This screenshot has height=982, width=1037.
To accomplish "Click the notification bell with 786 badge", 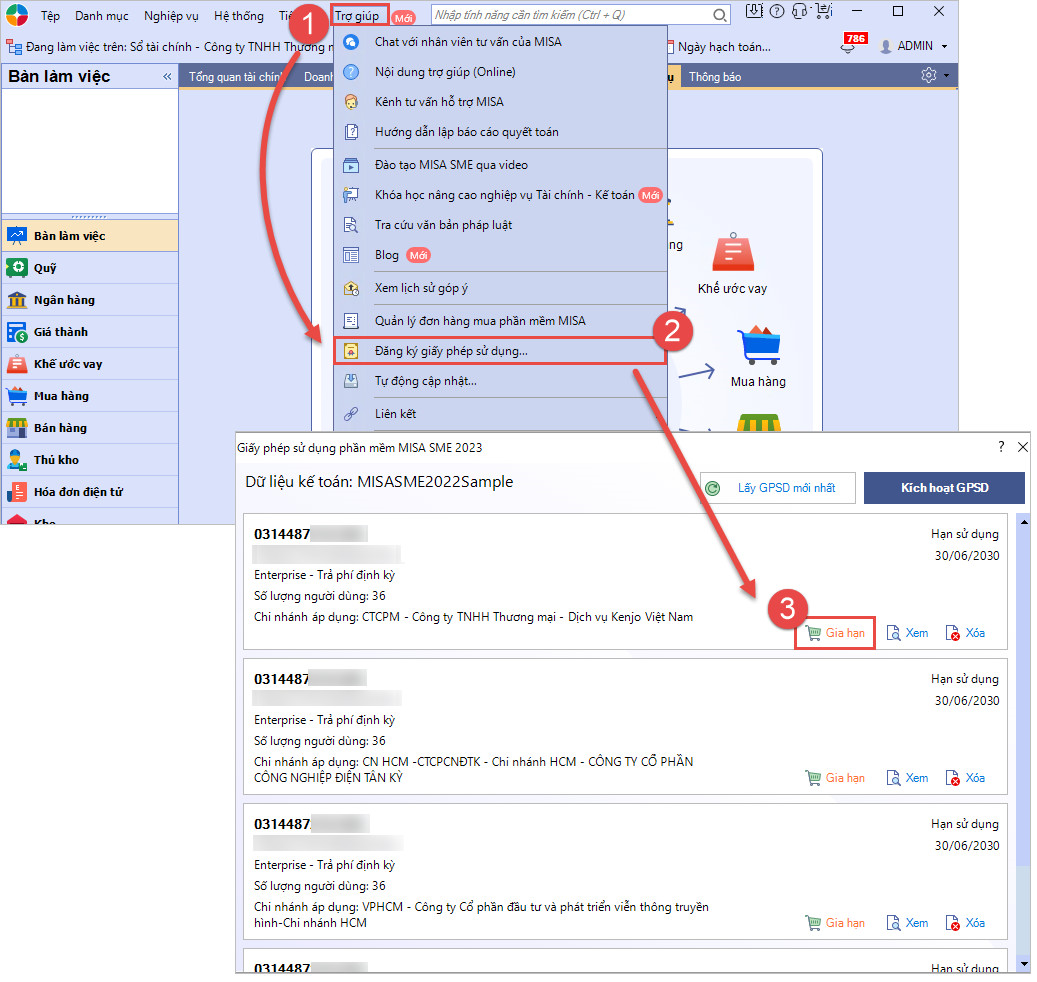I will pos(851,46).
